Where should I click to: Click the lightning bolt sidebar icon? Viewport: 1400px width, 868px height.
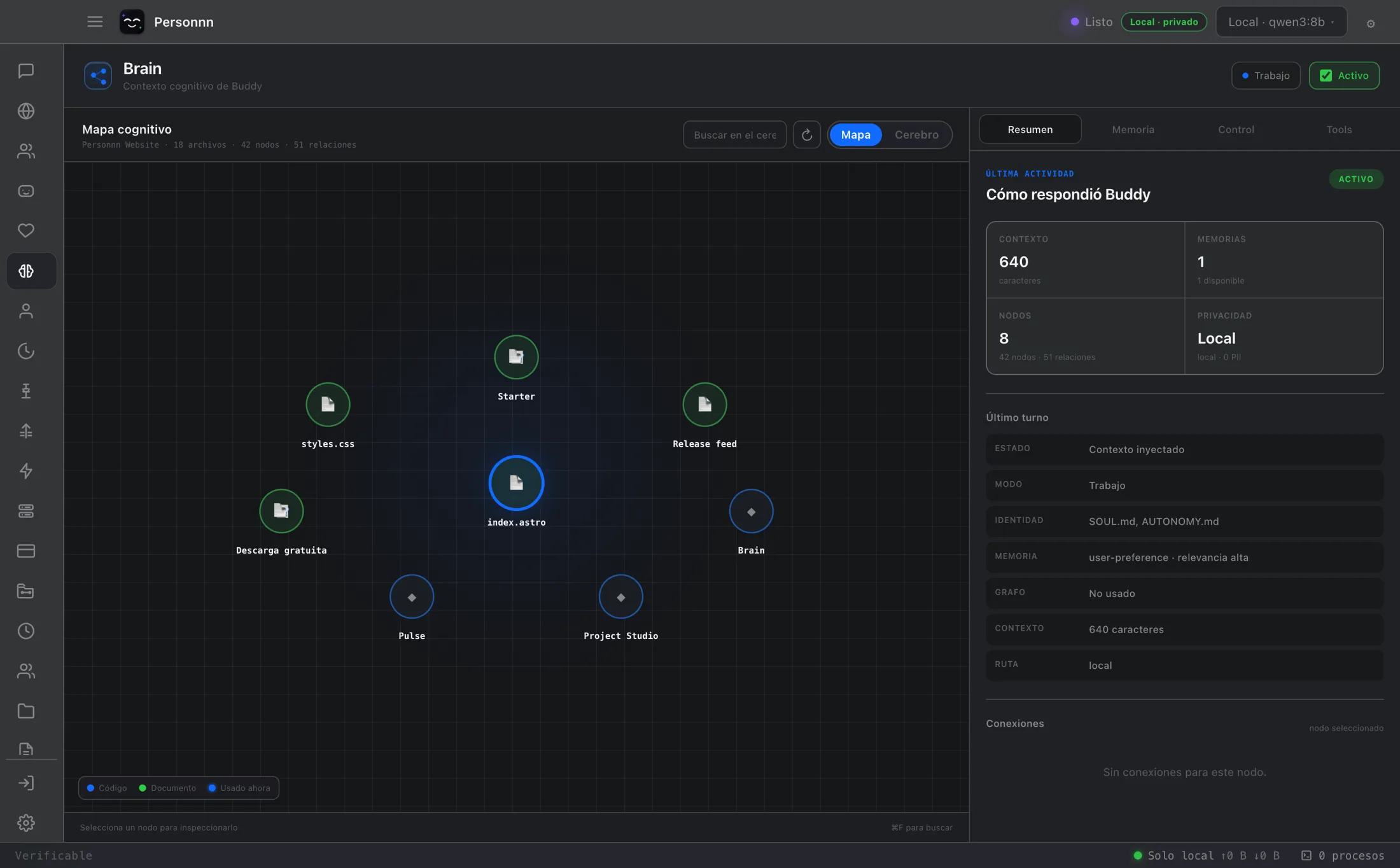pyautogui.click(x=26, y=471)
